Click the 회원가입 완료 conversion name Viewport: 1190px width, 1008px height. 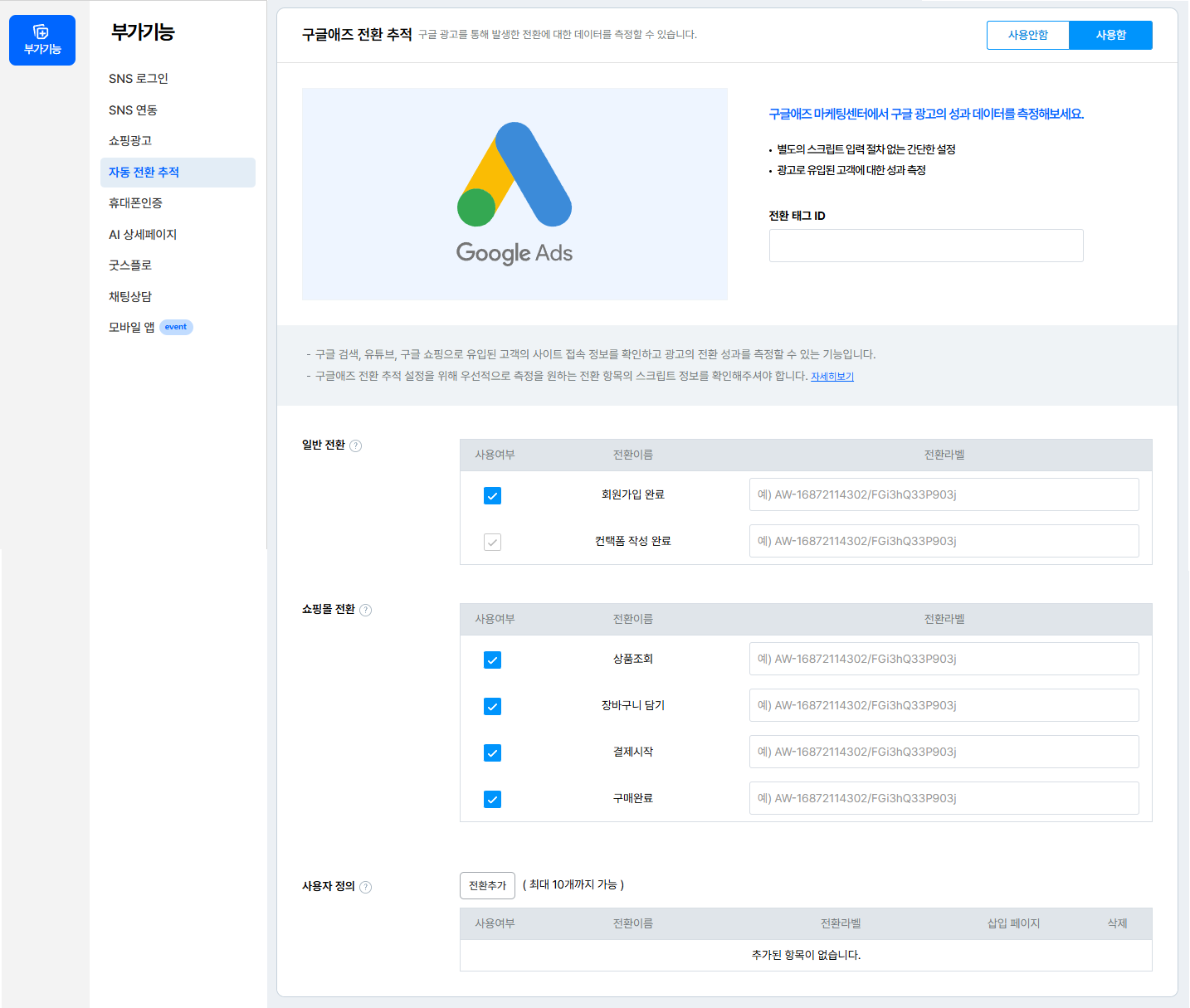pos(633,494)
